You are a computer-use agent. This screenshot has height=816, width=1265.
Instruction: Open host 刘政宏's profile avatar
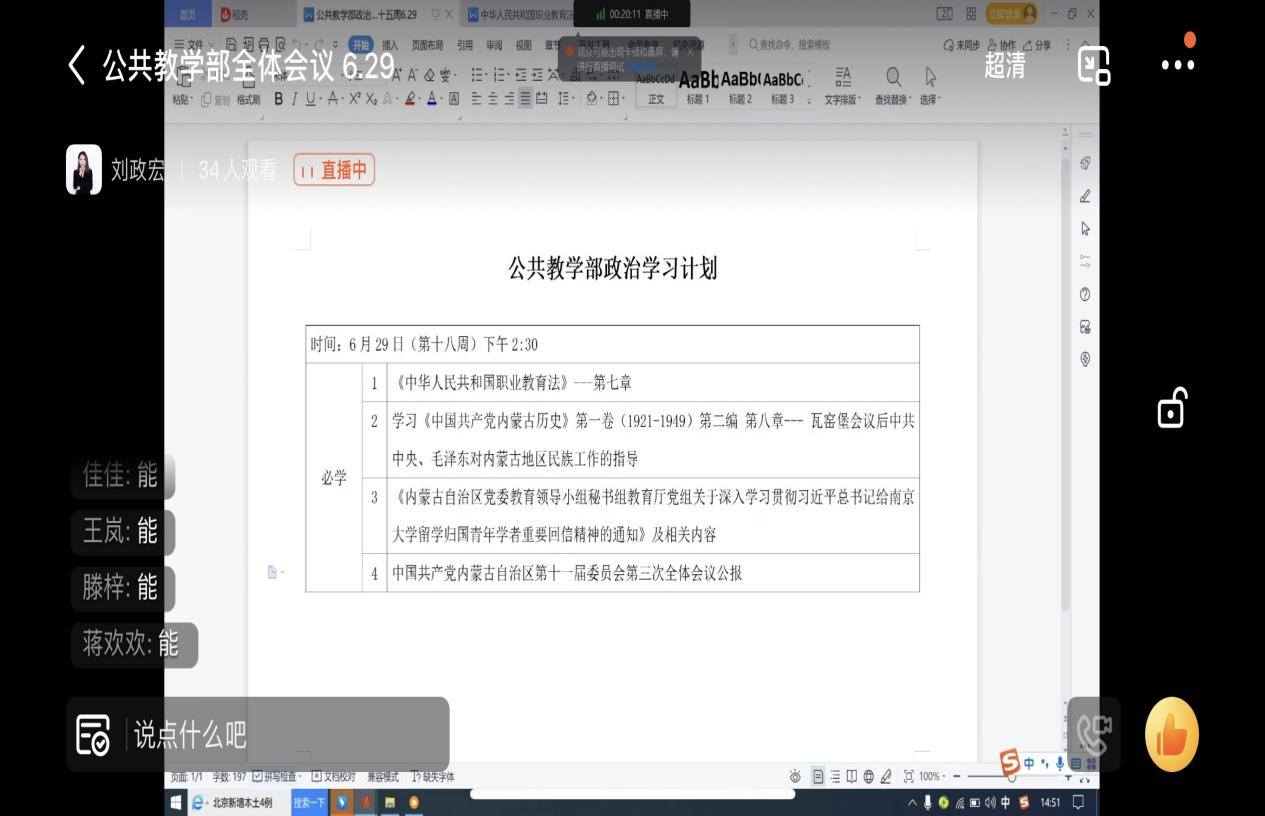(x=84, y=170)
